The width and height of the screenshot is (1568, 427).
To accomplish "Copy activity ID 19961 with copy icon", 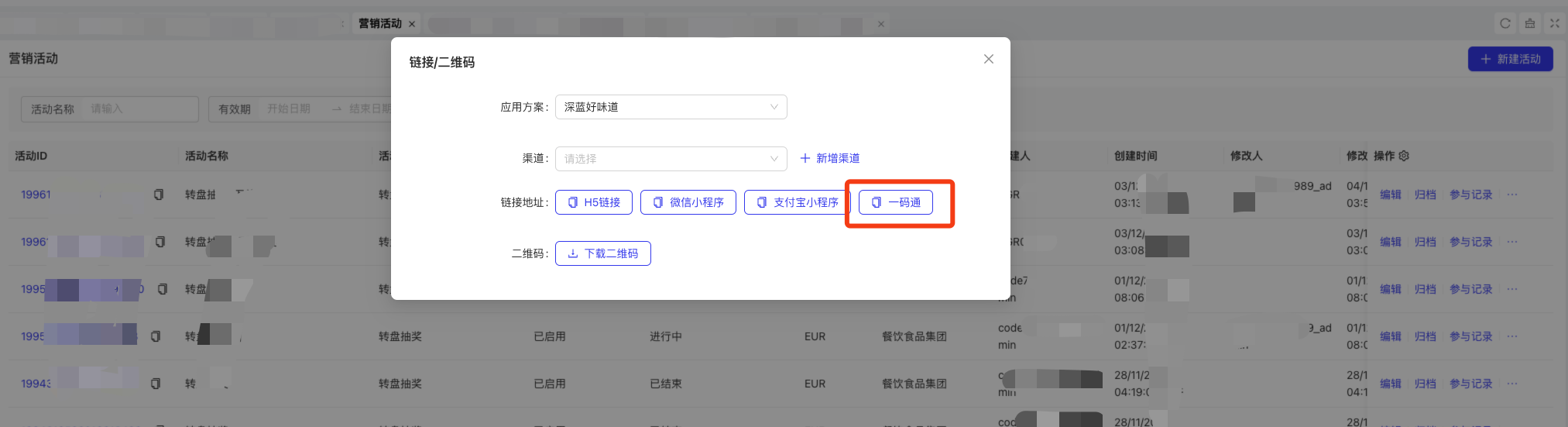I will [159, 195].
